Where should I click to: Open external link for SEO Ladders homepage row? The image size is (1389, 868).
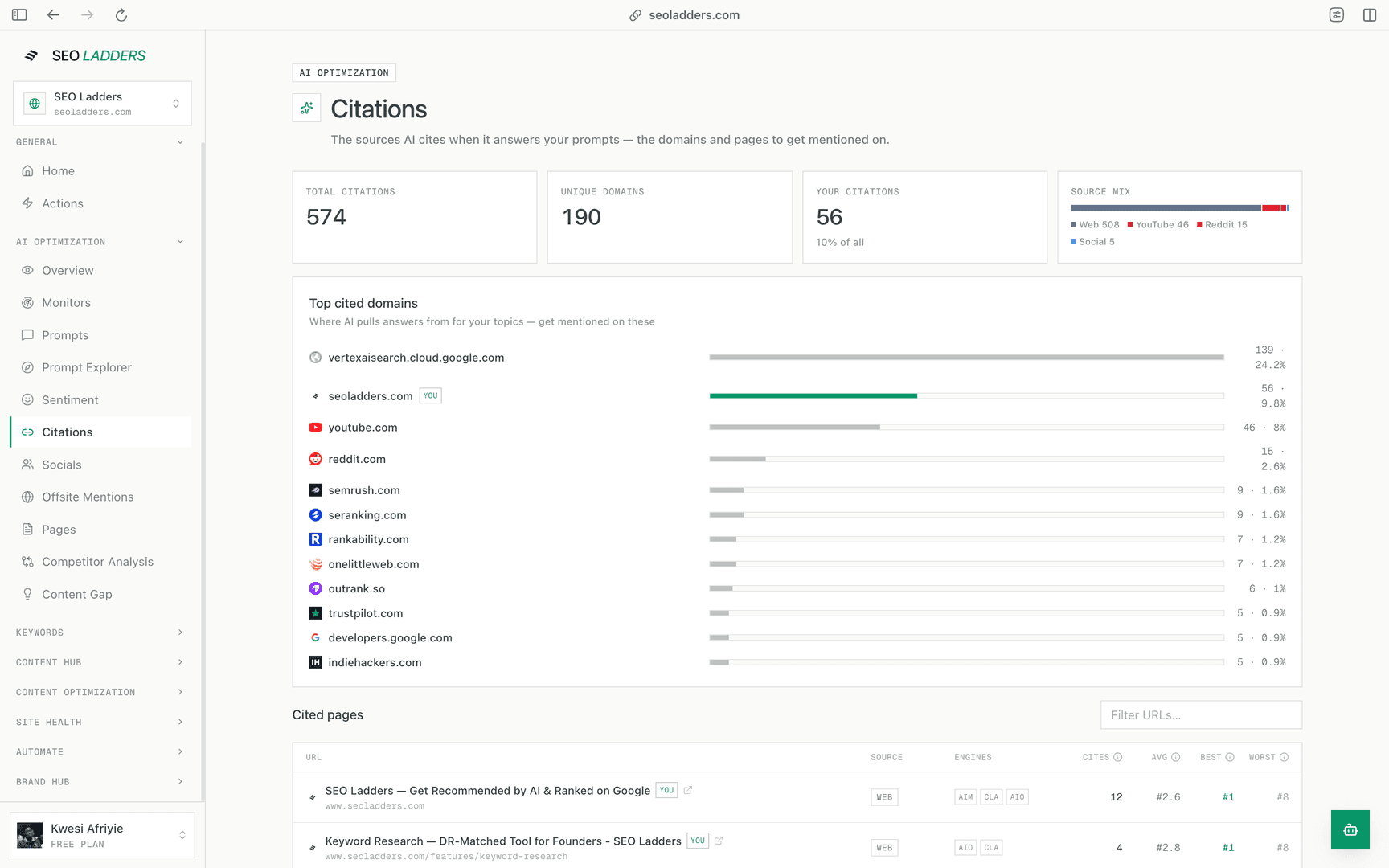click(688, 790)
